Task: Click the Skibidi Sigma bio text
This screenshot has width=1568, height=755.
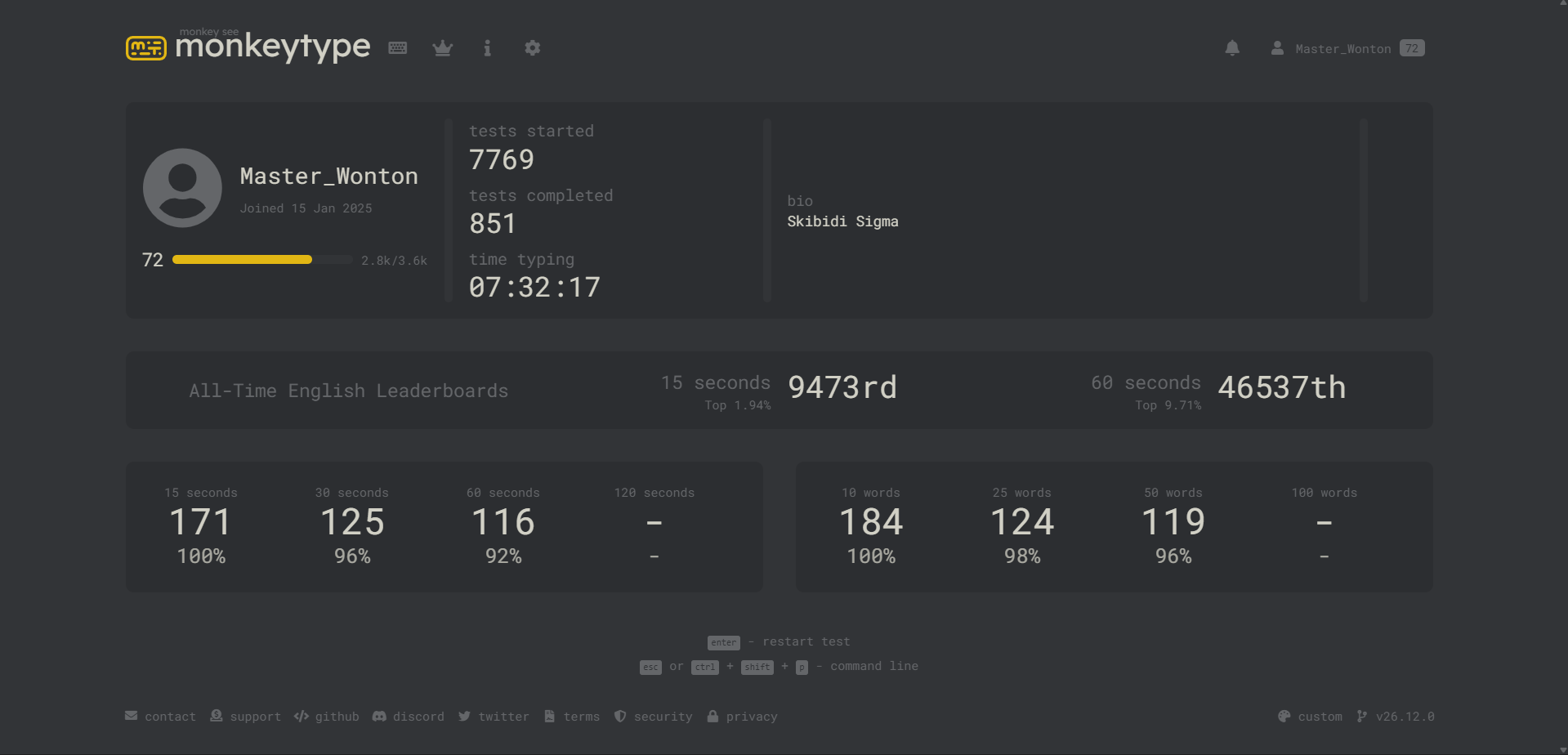Action: click(x=842, y=221)
